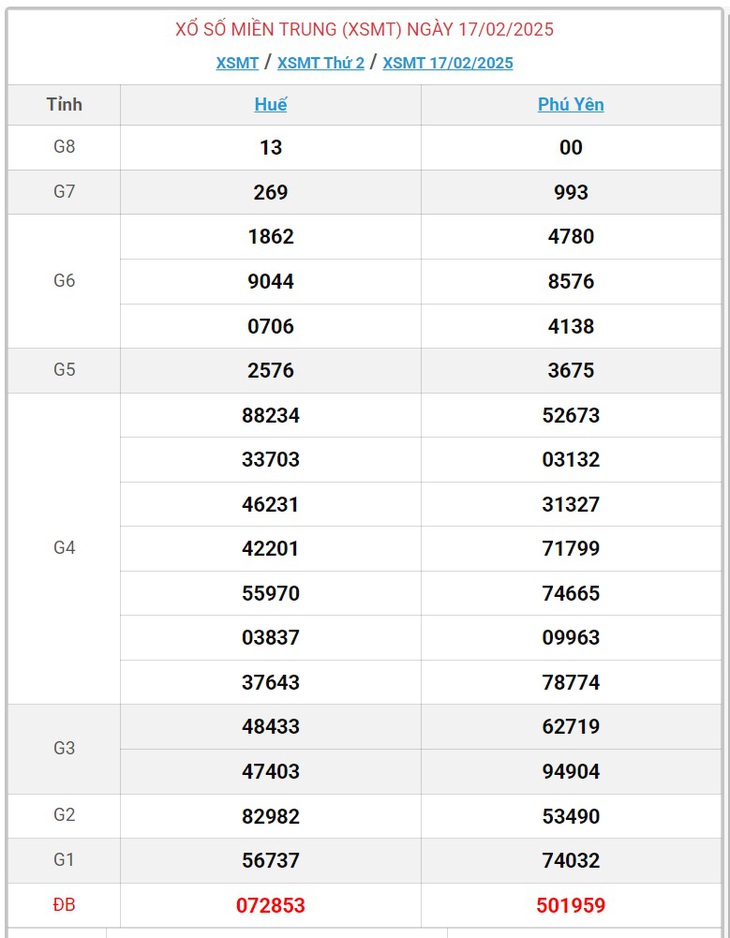730x938 pixels.
Task: Open the XSMT 17/02/2025 link
Action: pos(448,63)
